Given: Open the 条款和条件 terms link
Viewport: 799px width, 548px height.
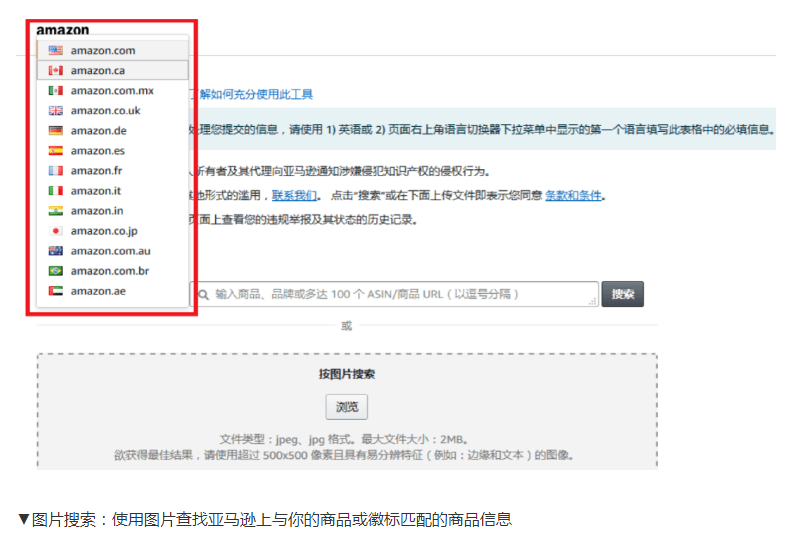Looking at the screenshot, I should [x=573, y=195].
